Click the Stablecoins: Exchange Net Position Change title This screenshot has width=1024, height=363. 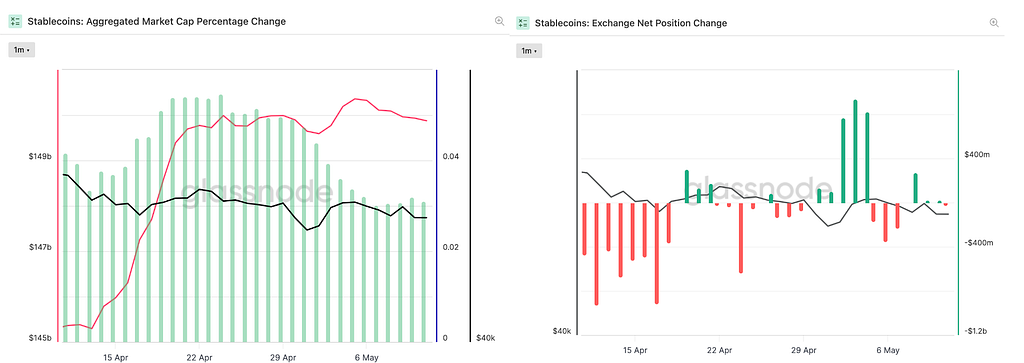tap(631, 23)
